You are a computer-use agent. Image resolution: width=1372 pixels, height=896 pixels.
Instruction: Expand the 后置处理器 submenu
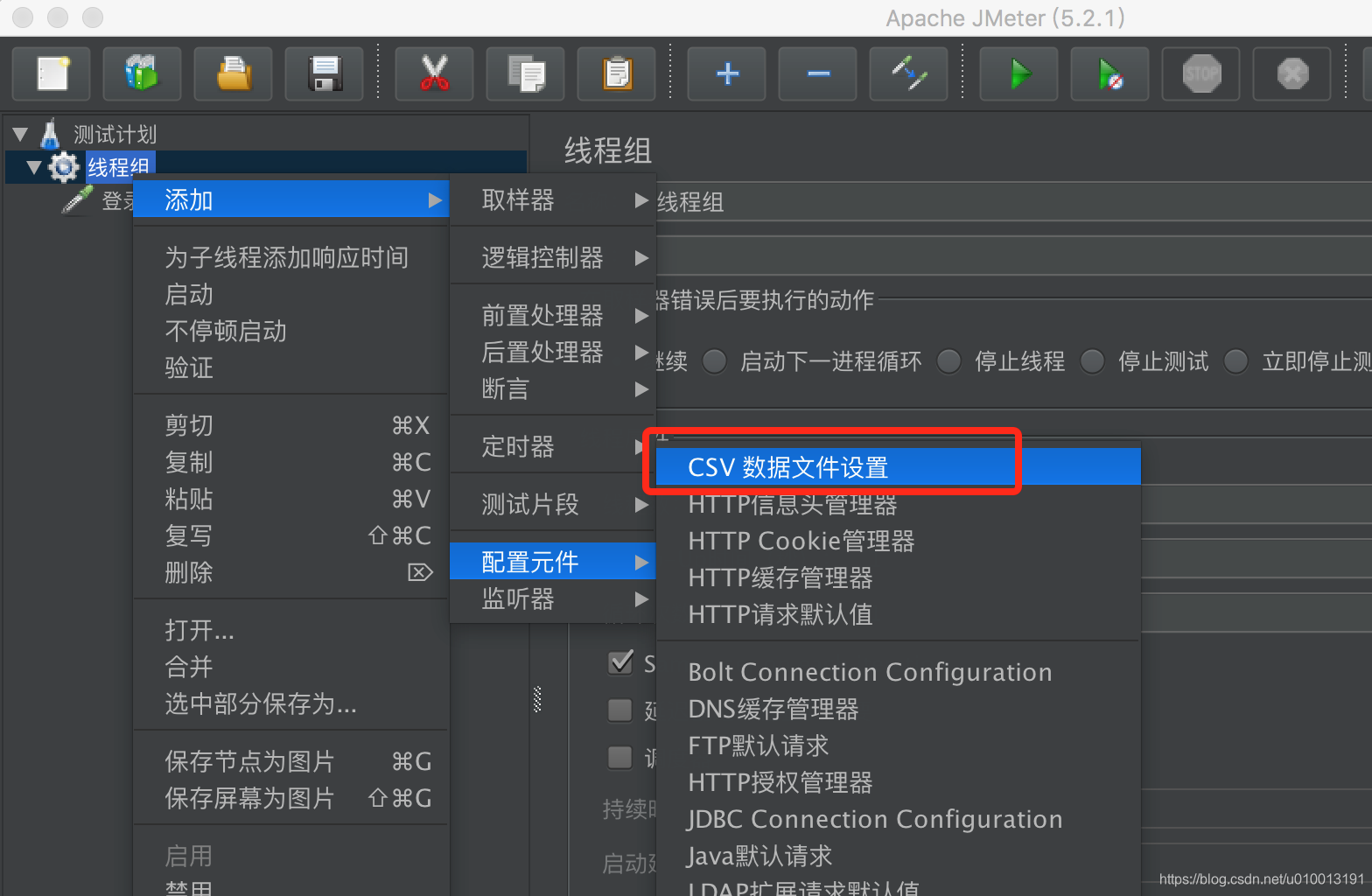553,352
